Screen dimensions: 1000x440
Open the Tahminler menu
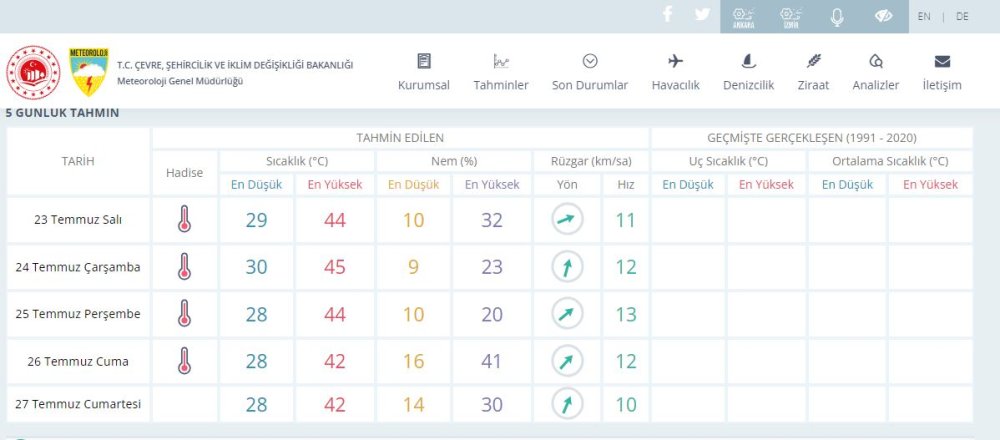click(x=501, y=72)
